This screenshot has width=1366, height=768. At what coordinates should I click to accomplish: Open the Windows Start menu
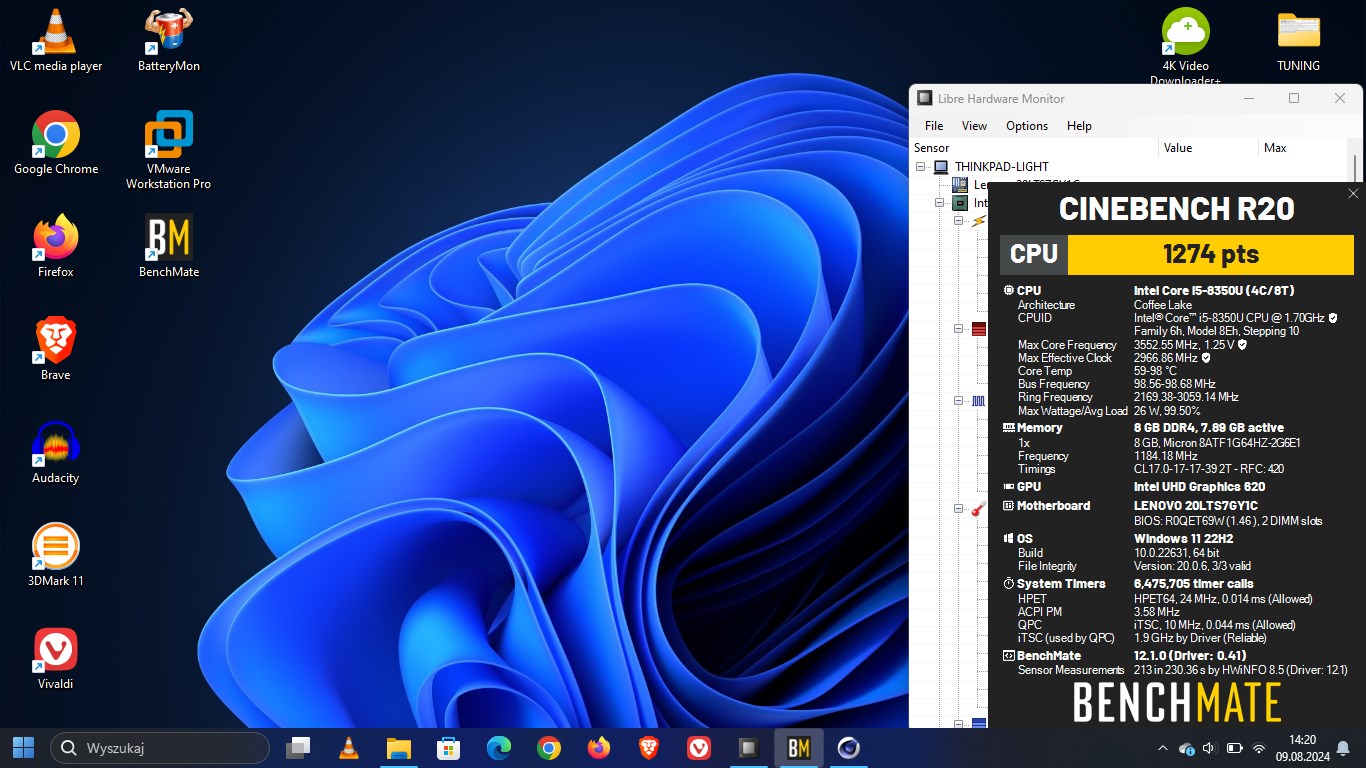pos(23,748)
